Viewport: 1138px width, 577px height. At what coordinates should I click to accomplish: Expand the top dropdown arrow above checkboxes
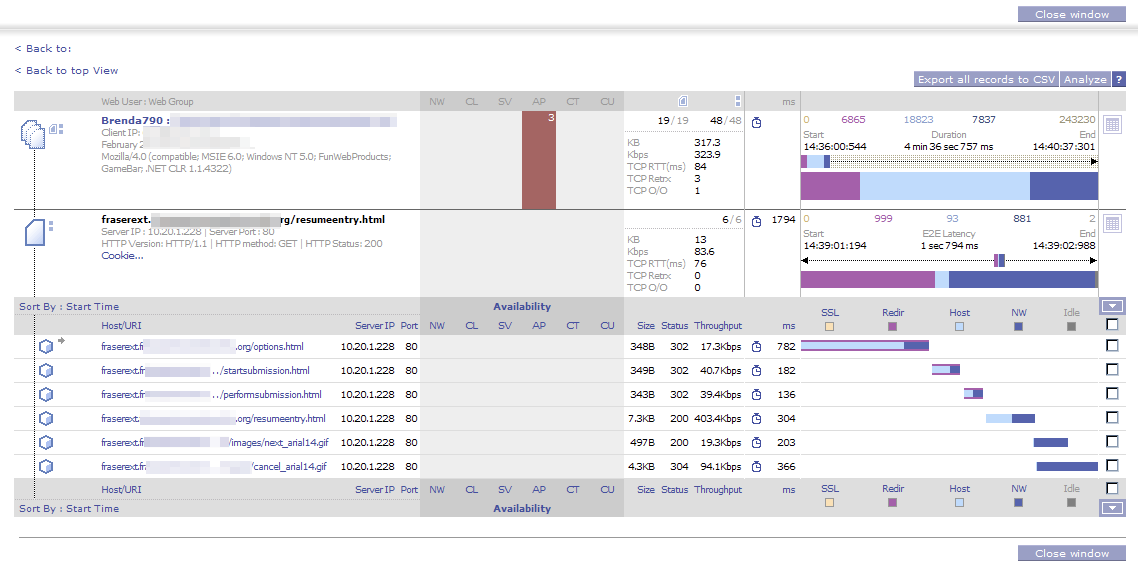pyautogui.click(x=1112, y=307)
